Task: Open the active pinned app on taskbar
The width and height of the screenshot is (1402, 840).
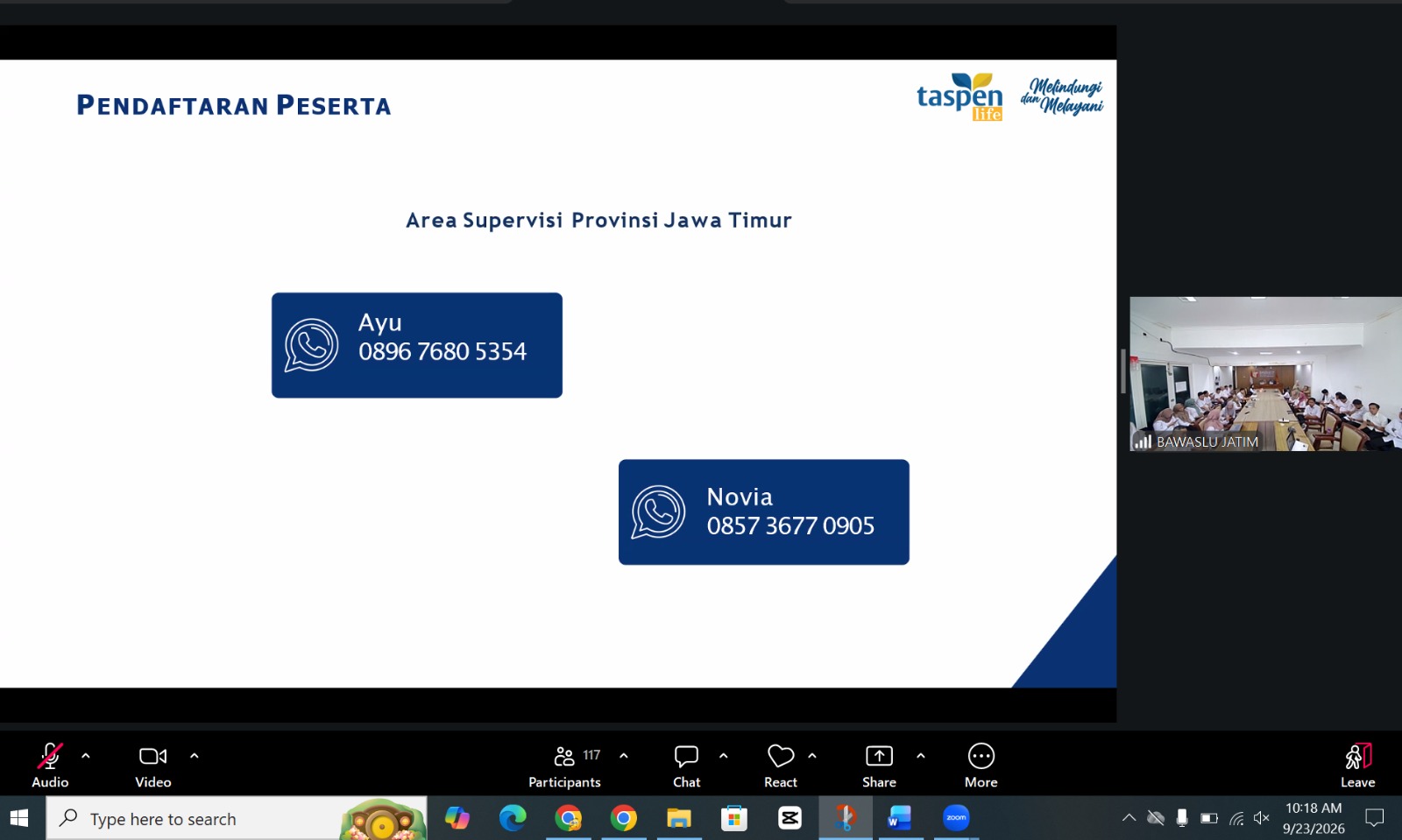Action: click(845, 818)
